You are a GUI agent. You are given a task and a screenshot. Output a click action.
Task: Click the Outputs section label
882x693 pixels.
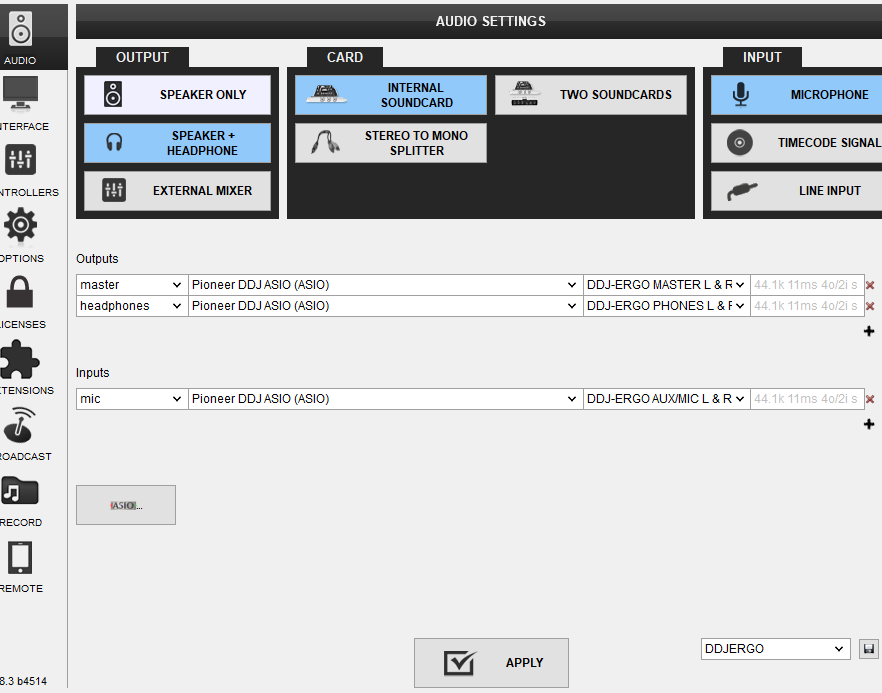pos(97,259)
